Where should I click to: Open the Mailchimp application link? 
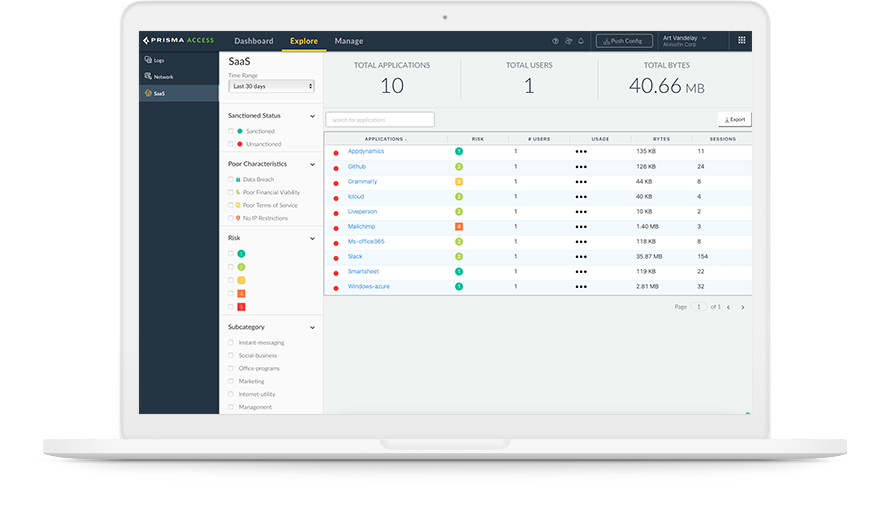(363, 227)
